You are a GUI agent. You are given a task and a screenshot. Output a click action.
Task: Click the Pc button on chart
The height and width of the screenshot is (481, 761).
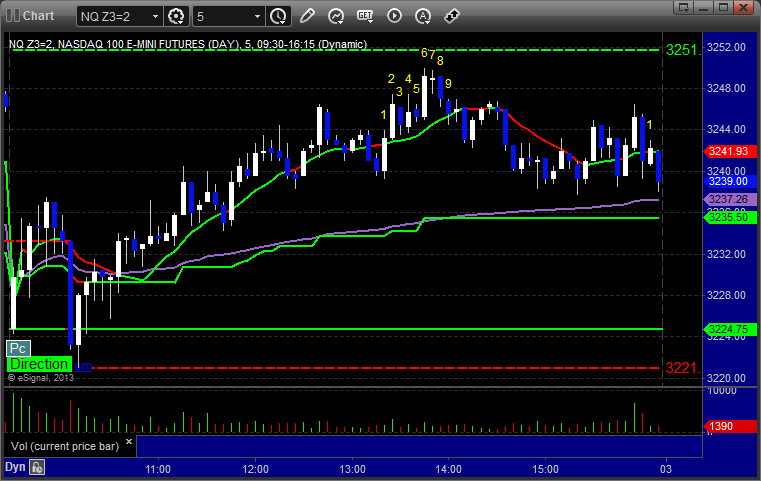pos(18,348)
